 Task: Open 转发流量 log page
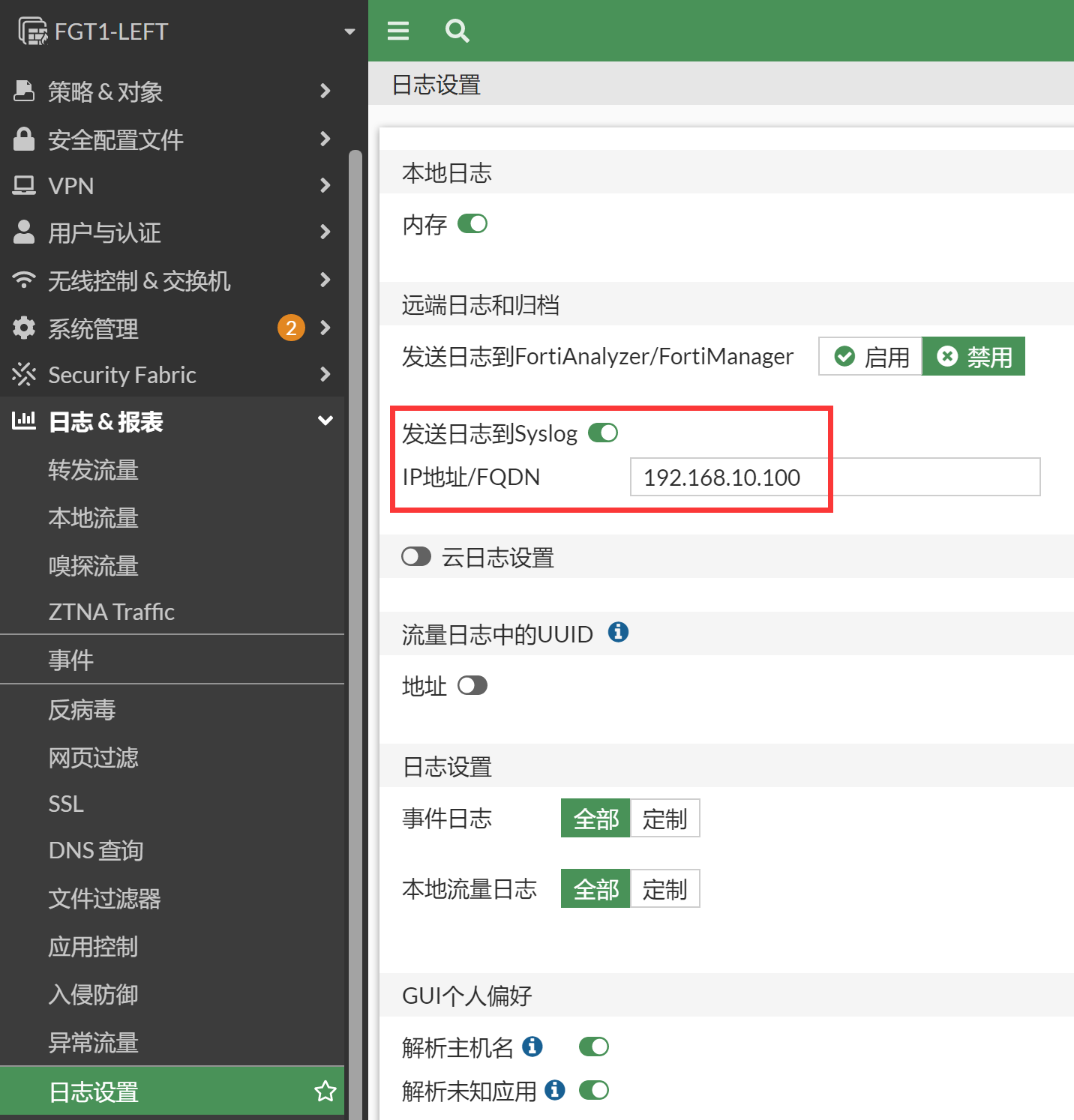94,470
